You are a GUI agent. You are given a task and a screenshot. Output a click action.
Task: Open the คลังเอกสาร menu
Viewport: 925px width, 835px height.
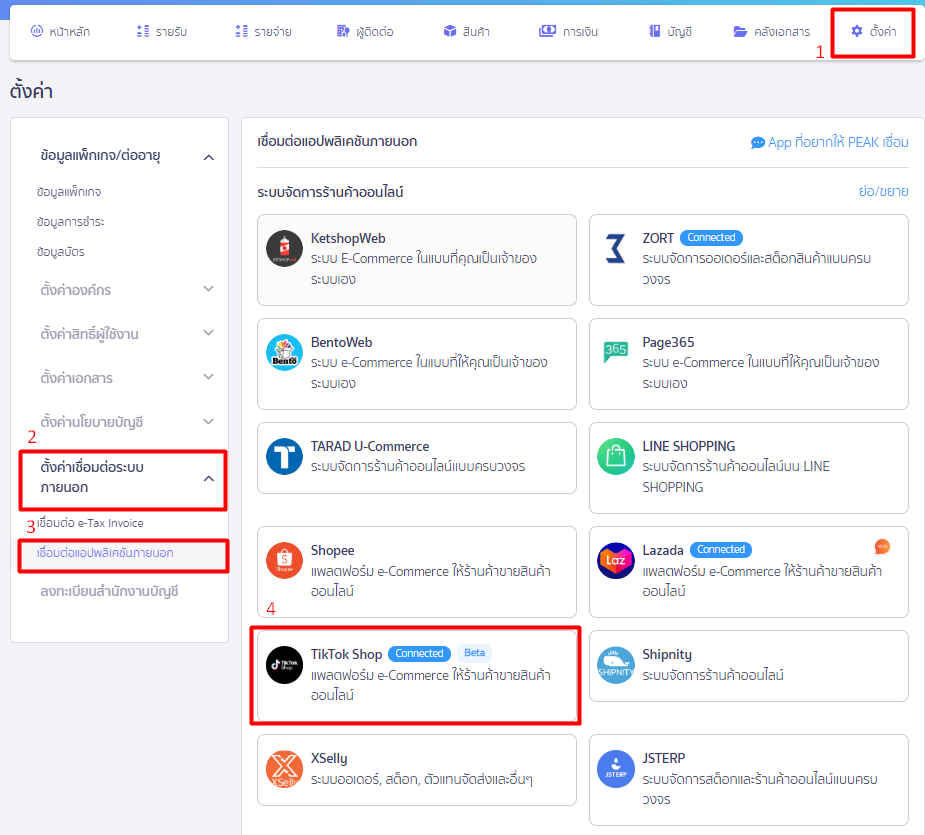click(772, 31)
